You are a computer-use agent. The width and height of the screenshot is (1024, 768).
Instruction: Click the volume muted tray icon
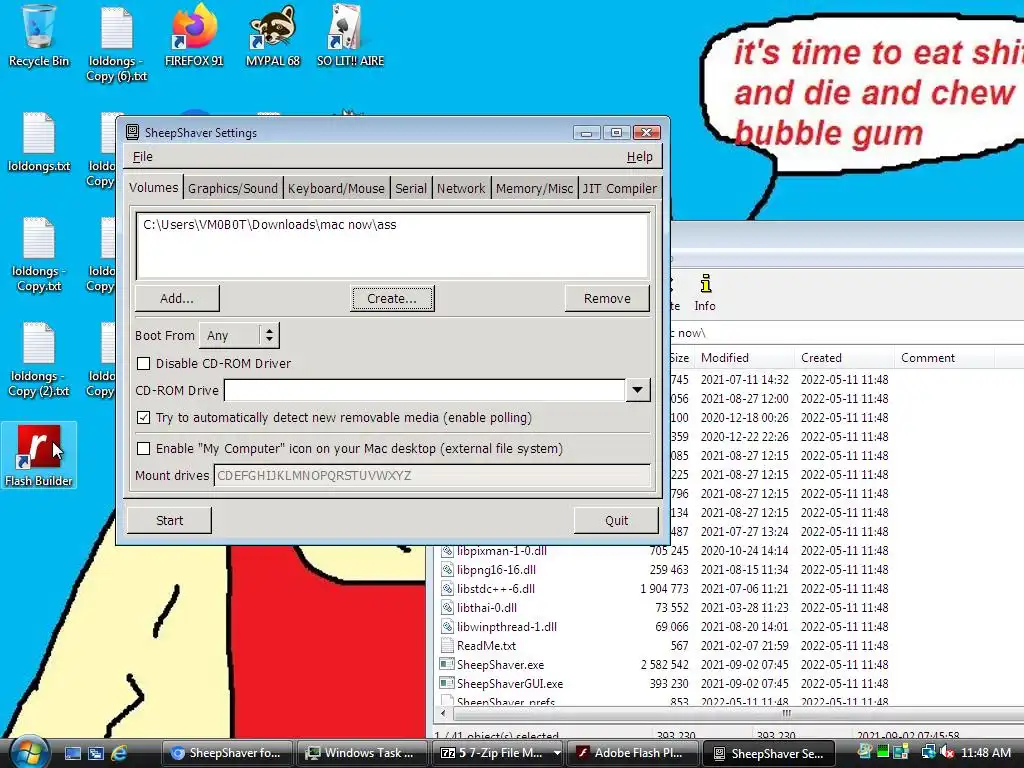[947, 752]
